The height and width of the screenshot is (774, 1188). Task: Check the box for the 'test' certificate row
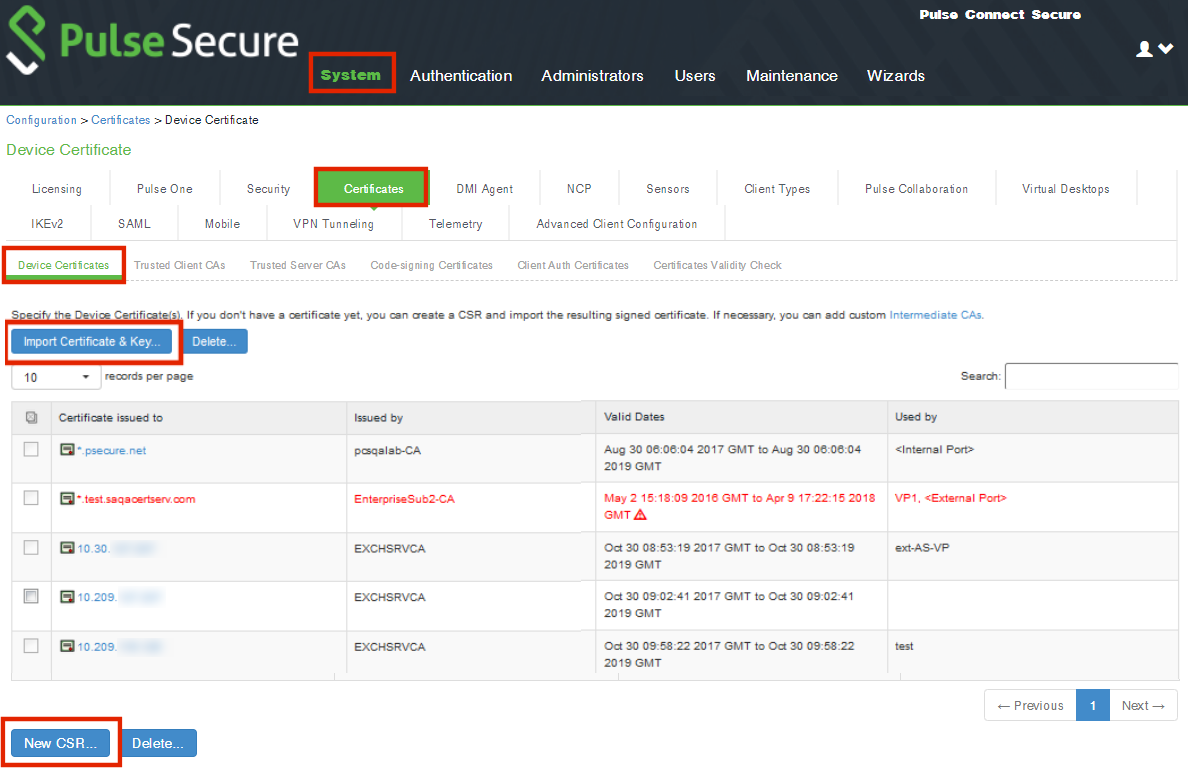pos(31,645)
